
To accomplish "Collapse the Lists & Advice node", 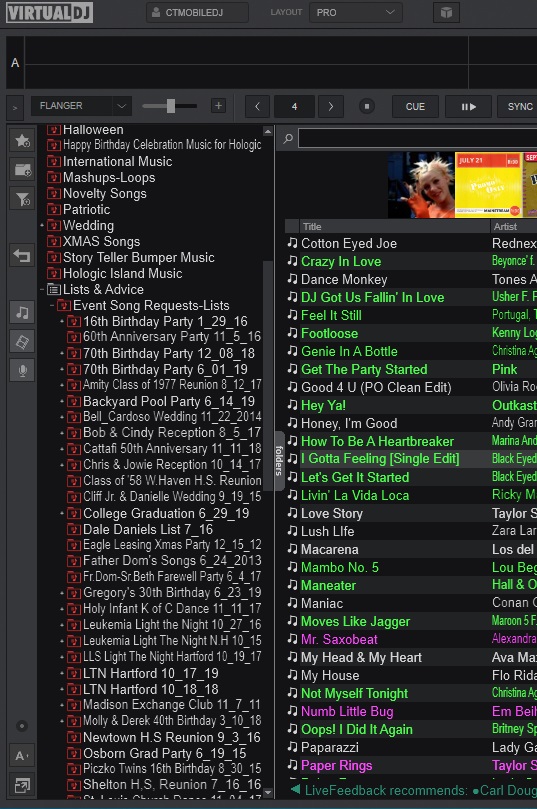I will (x=42, y=289).
